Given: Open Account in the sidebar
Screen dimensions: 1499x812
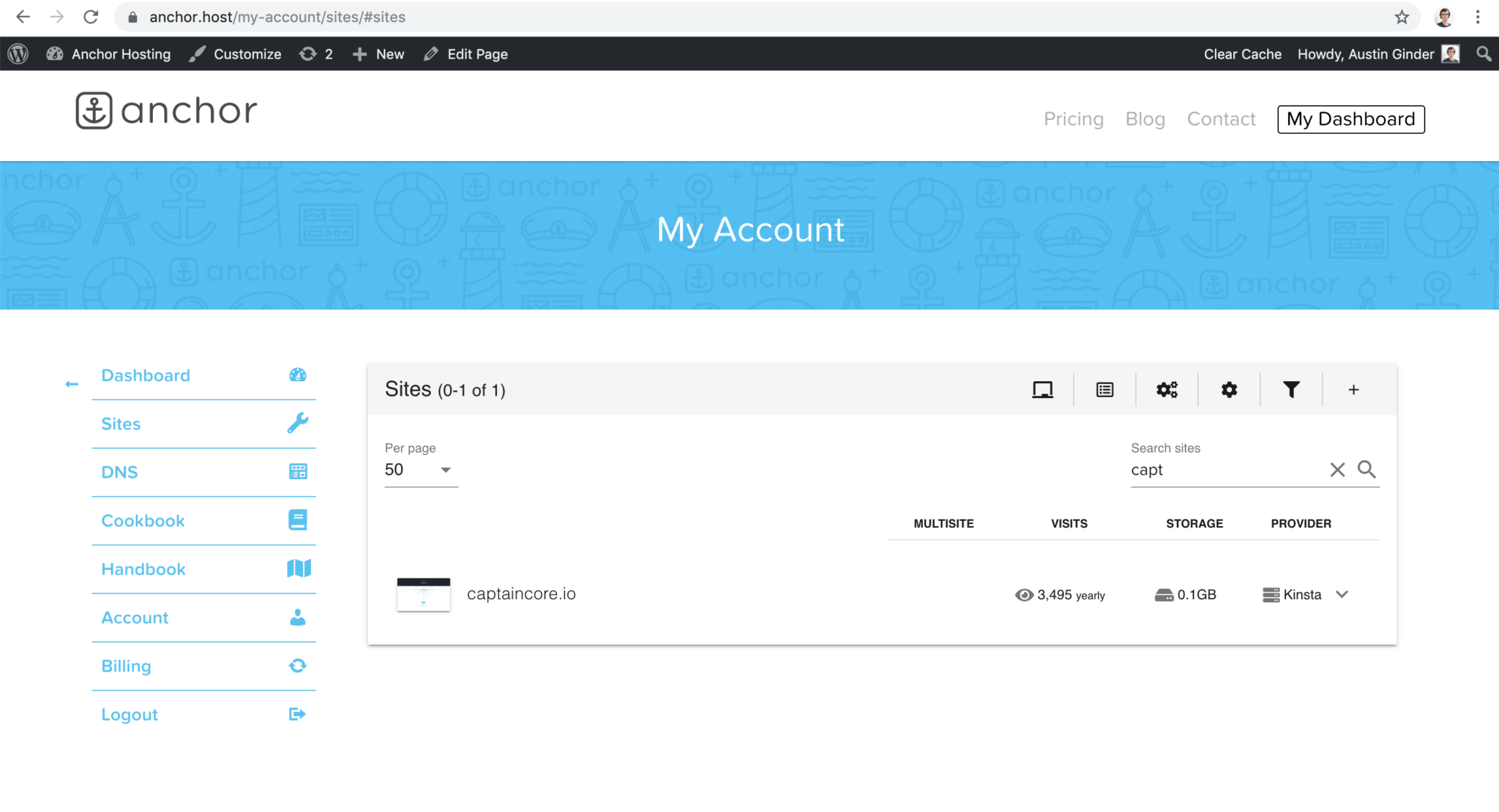Looking at the screenshot, I should pos(135,617).
